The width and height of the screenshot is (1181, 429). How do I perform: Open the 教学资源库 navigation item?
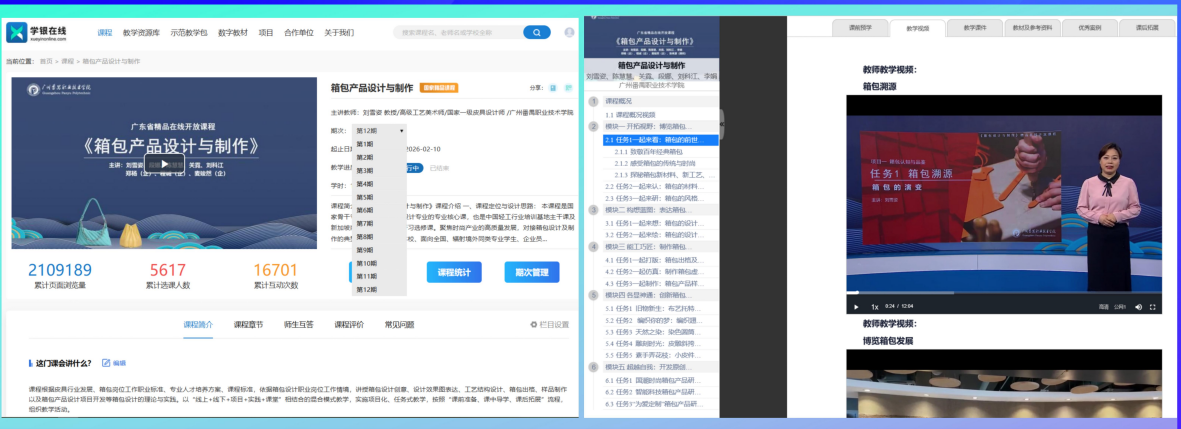pyautogui.click(x=142, y=32)
